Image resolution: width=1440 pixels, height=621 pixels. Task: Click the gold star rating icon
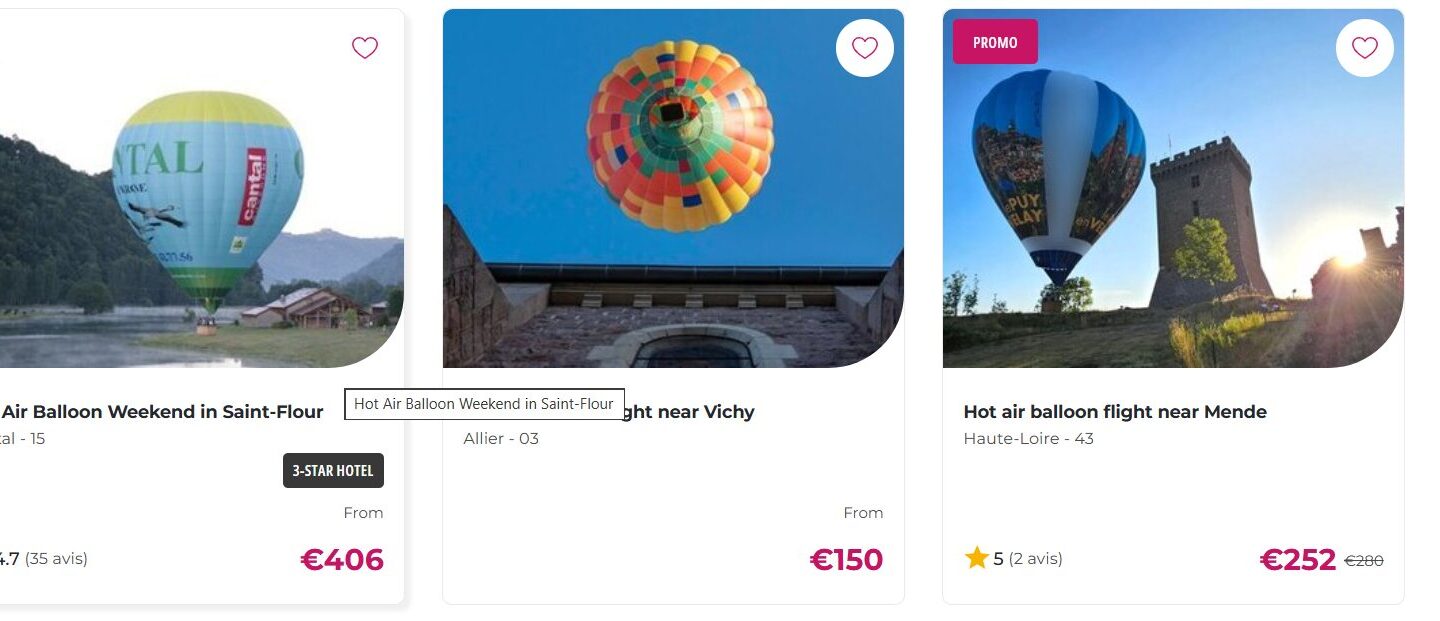click(976, 558)
